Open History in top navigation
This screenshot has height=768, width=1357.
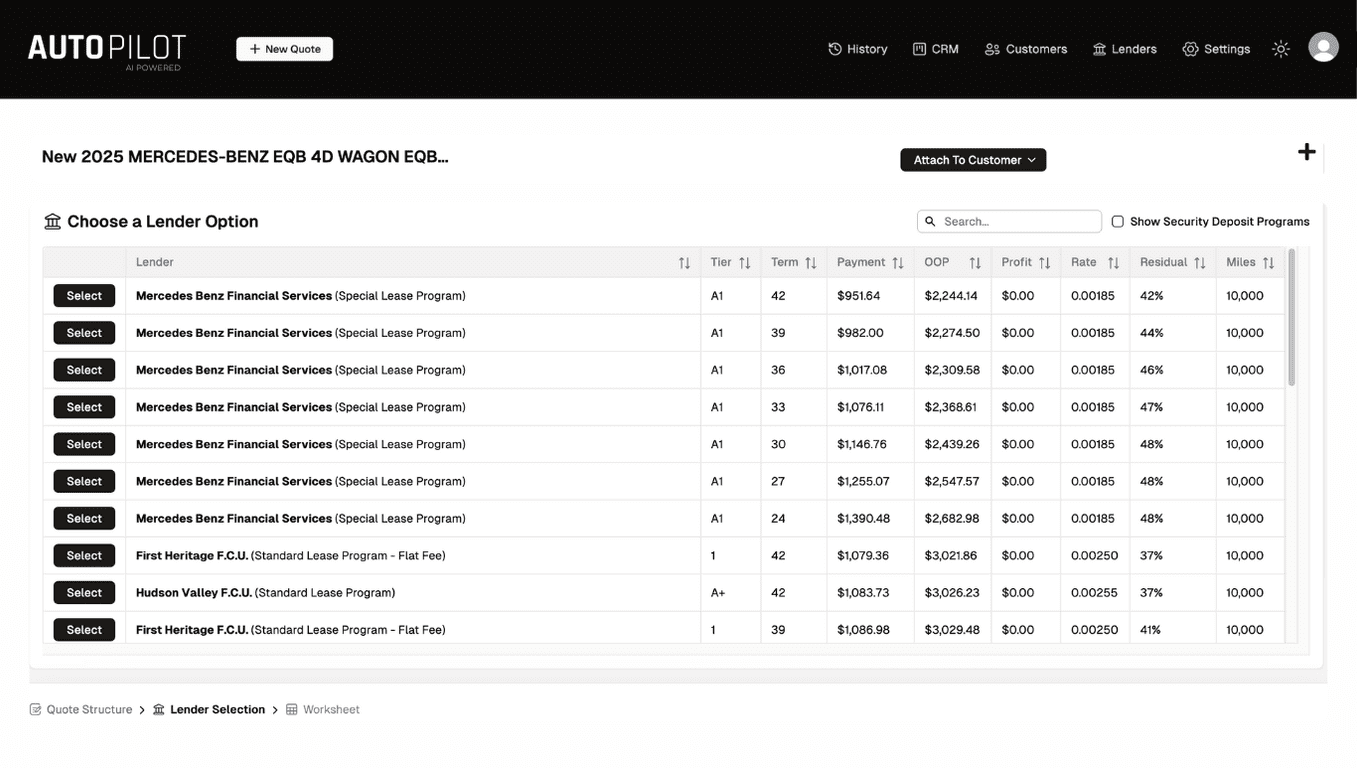858,49
